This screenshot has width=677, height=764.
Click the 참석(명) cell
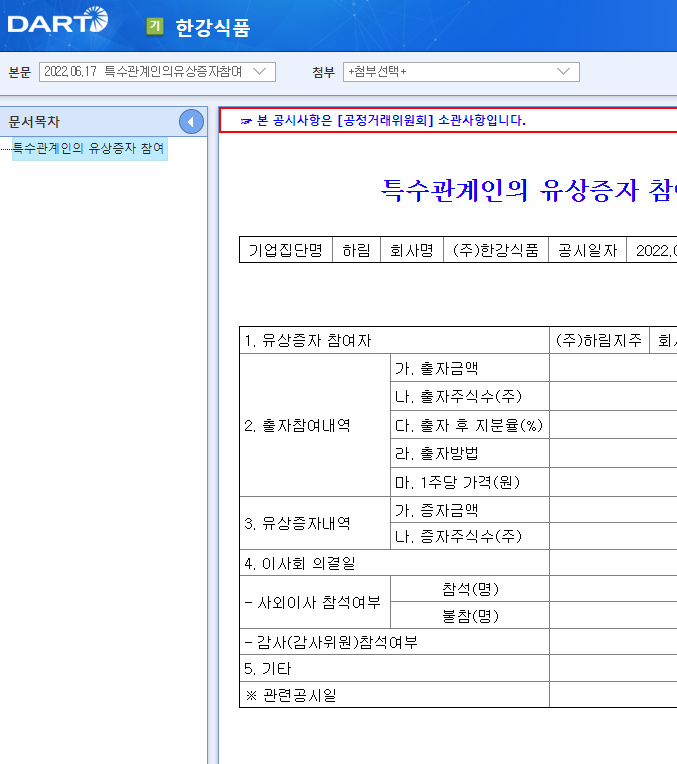(x=470, y=589)
